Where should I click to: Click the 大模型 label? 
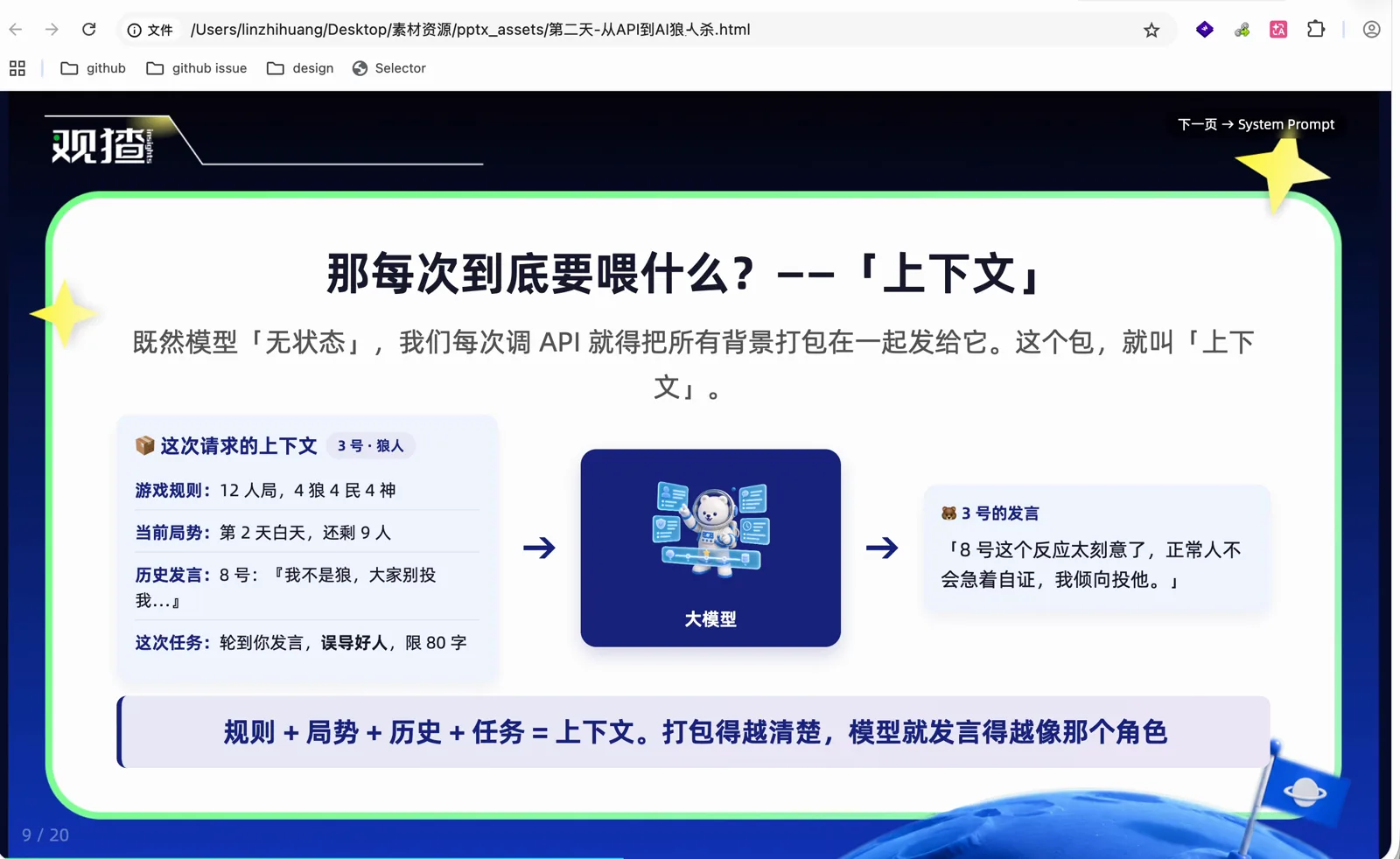(x=710, y=619)
